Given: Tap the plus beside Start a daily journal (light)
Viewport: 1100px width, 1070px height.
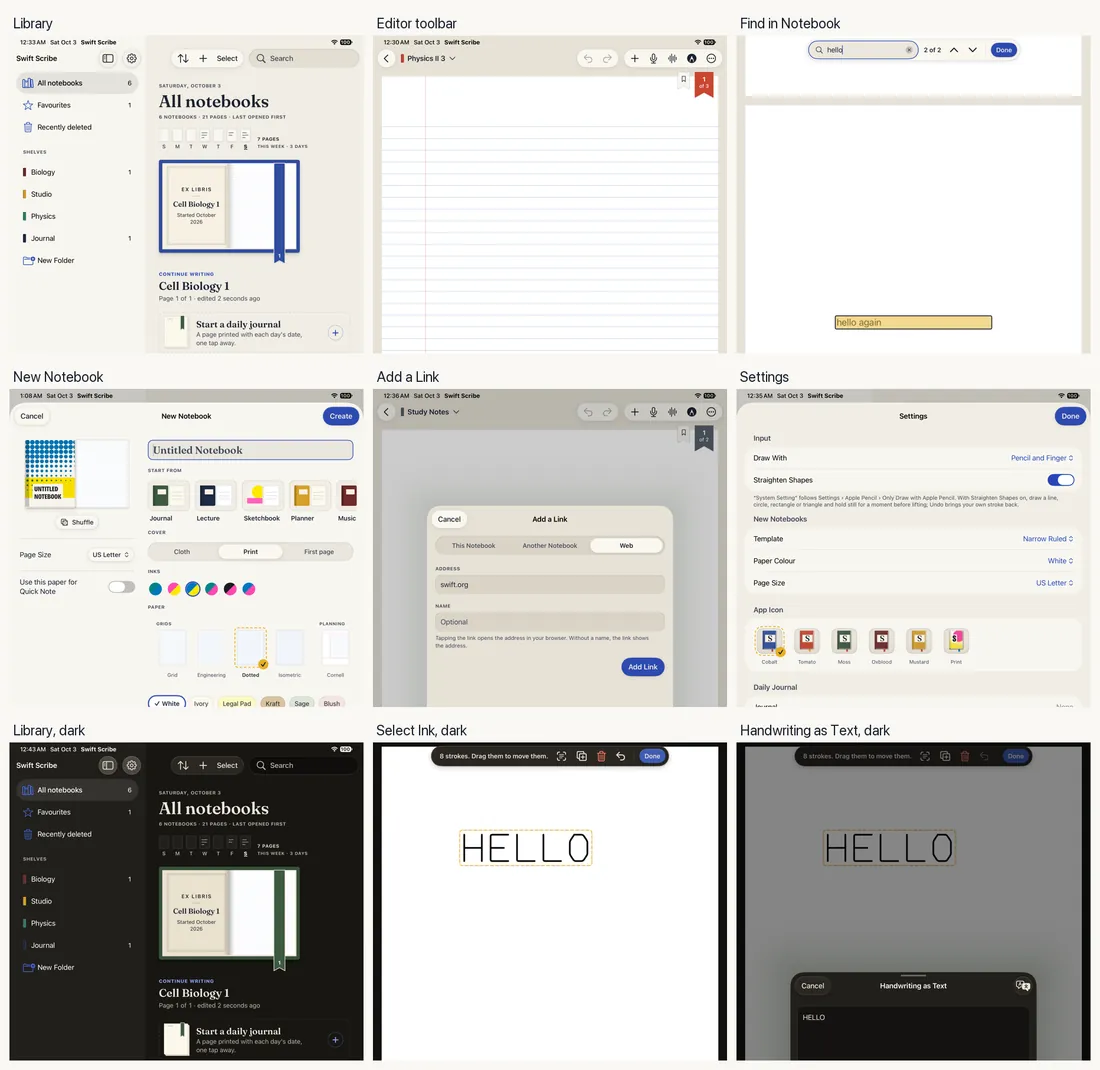Looking at the screenshot, I should (335, 333).
